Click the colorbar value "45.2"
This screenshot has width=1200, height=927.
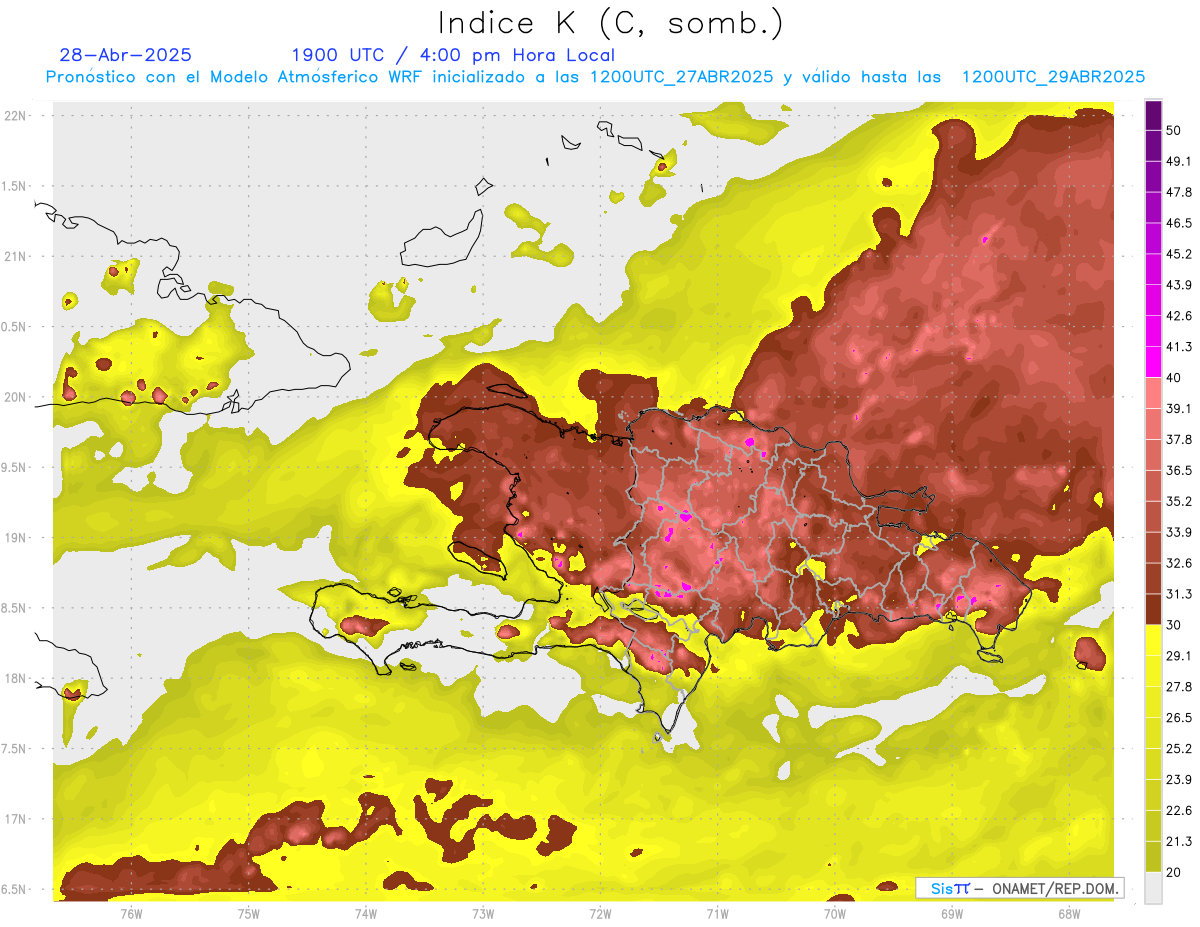(1179, 254)
